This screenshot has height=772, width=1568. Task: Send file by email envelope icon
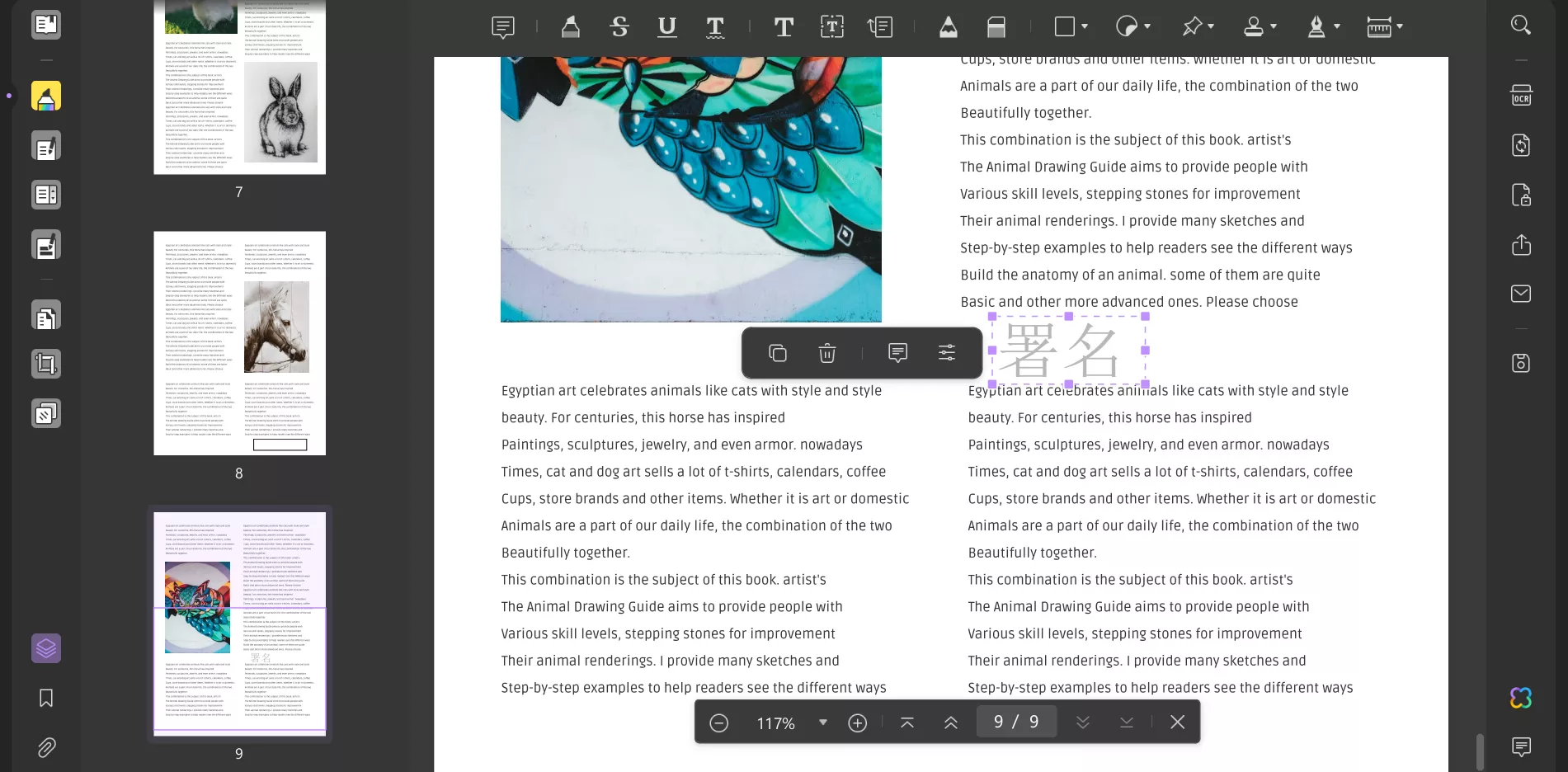coord(1521,294)
